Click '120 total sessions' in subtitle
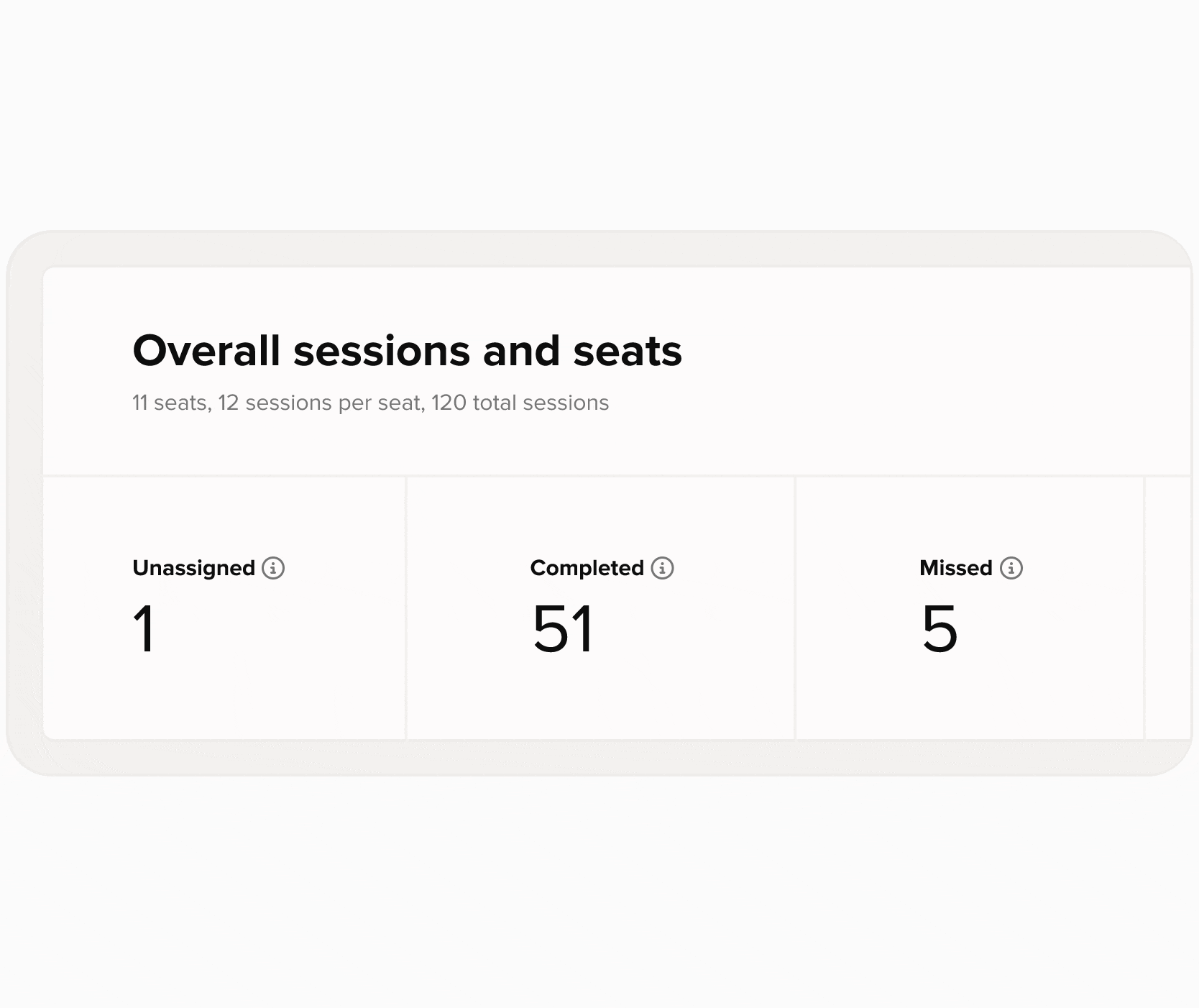1199x1008 pixels. click(x=520, y=403)
